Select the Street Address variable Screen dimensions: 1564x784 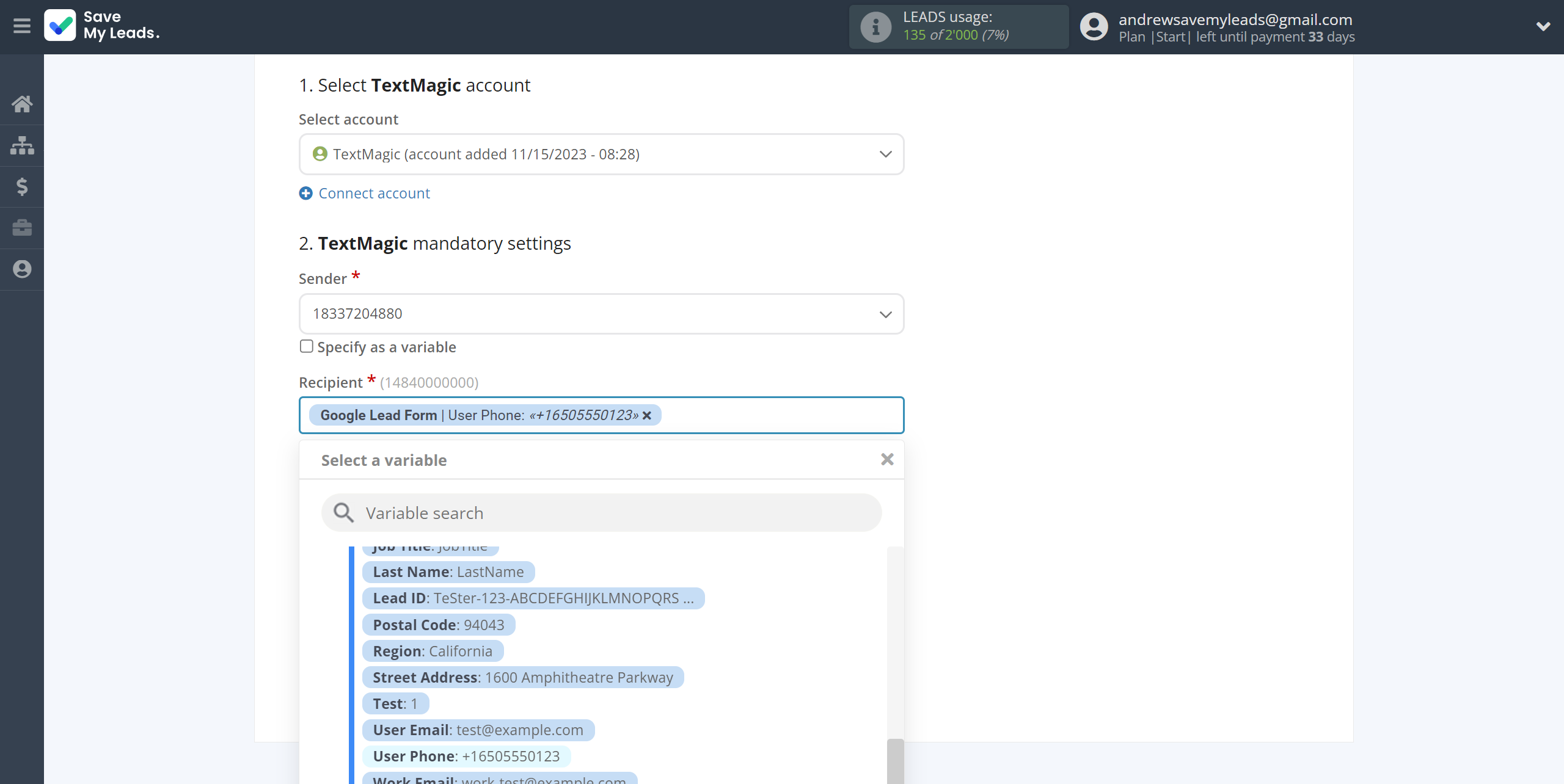click(523, 678)
